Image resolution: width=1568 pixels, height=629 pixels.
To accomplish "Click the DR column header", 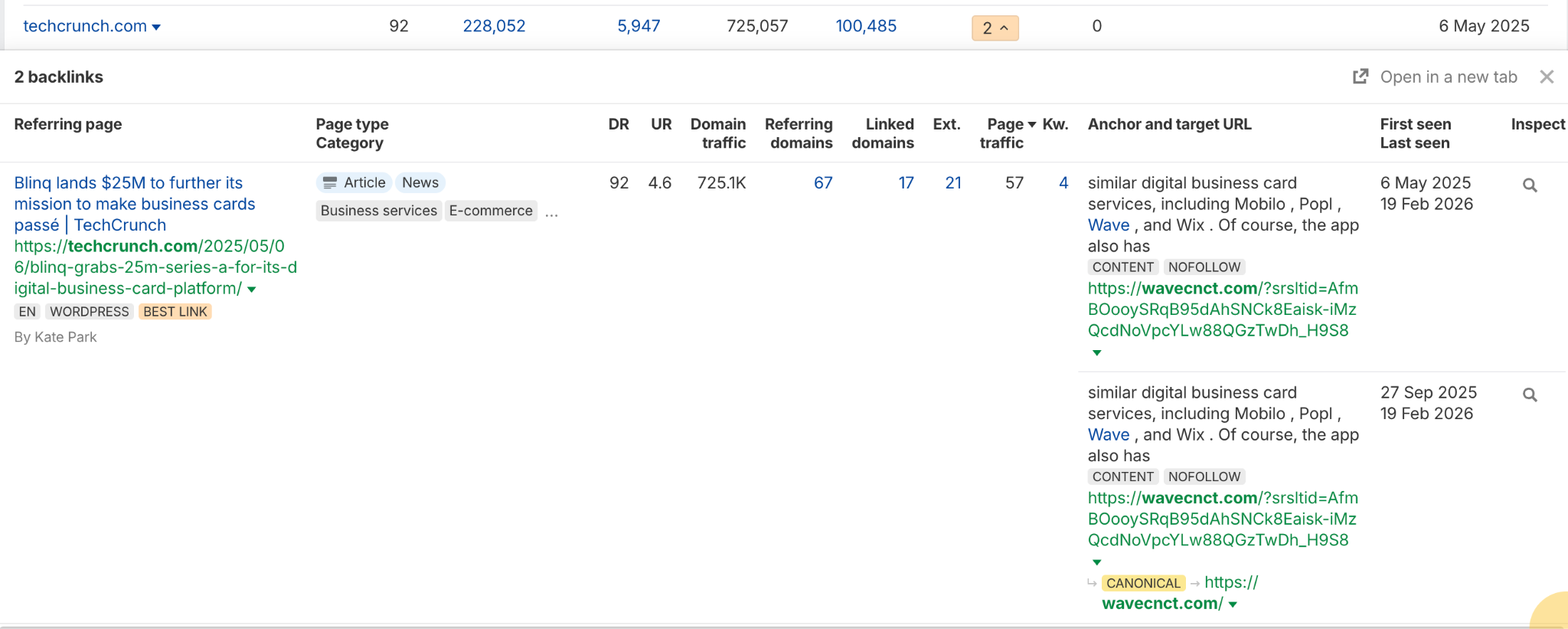I will pos(619,124).
